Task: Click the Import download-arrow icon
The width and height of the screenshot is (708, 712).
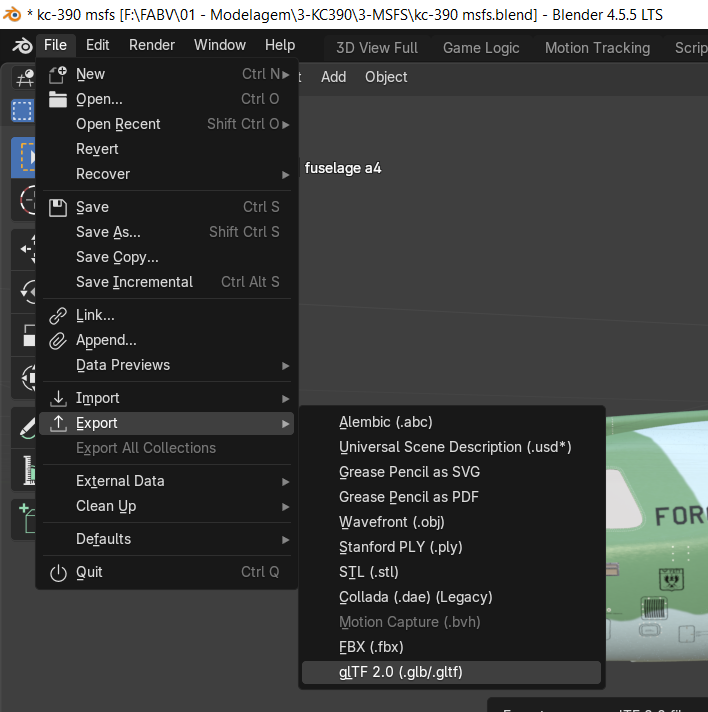Action: (x=58, y=398)
